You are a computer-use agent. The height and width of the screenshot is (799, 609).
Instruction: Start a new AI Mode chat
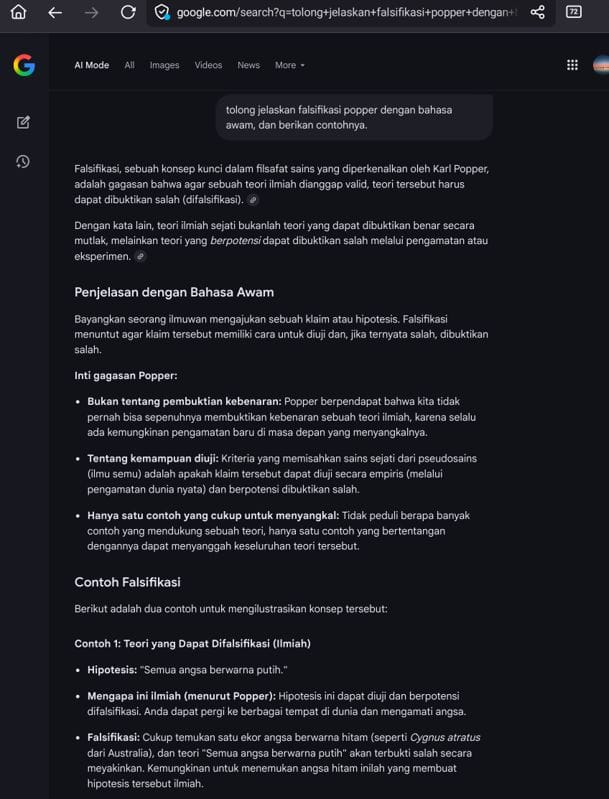(x=23, y=122)
